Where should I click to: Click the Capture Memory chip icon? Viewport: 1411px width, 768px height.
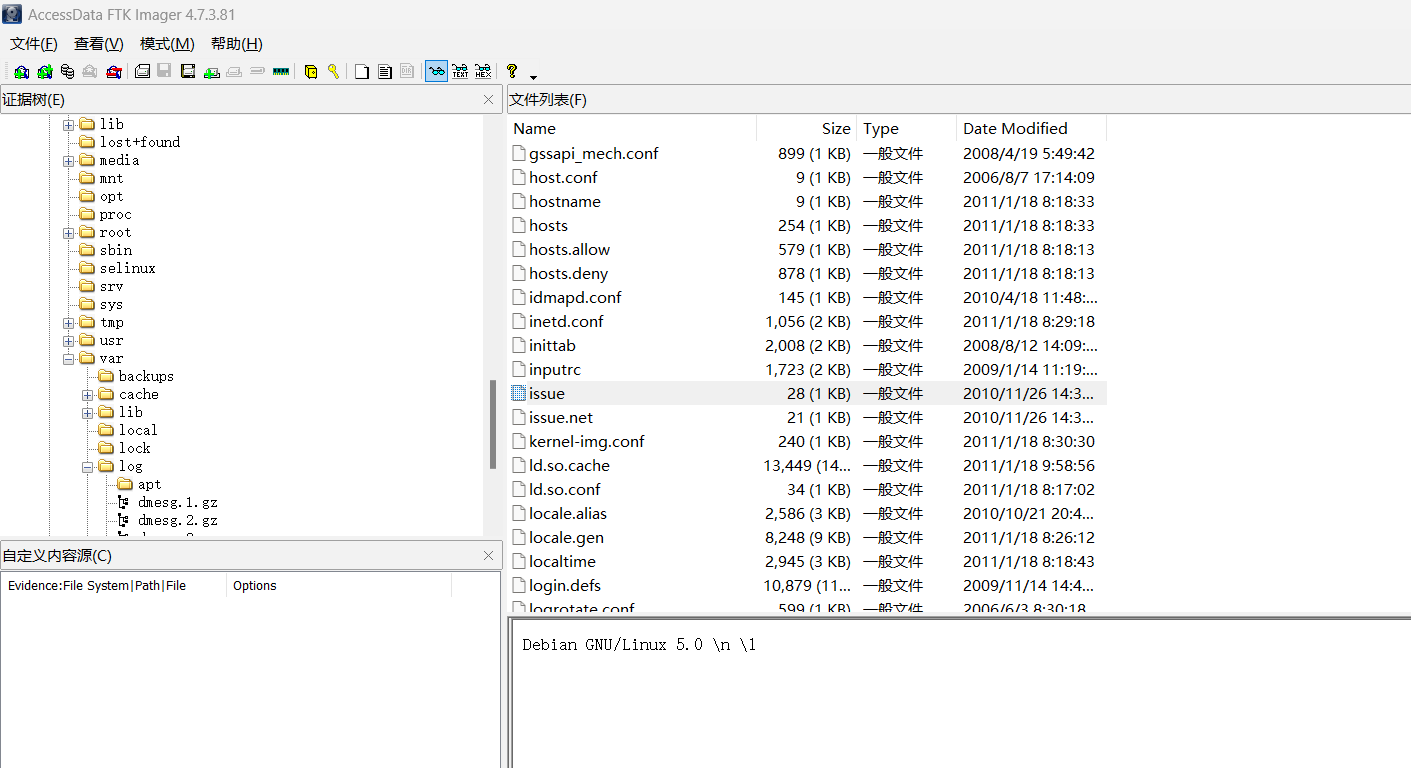coord(281,72)
